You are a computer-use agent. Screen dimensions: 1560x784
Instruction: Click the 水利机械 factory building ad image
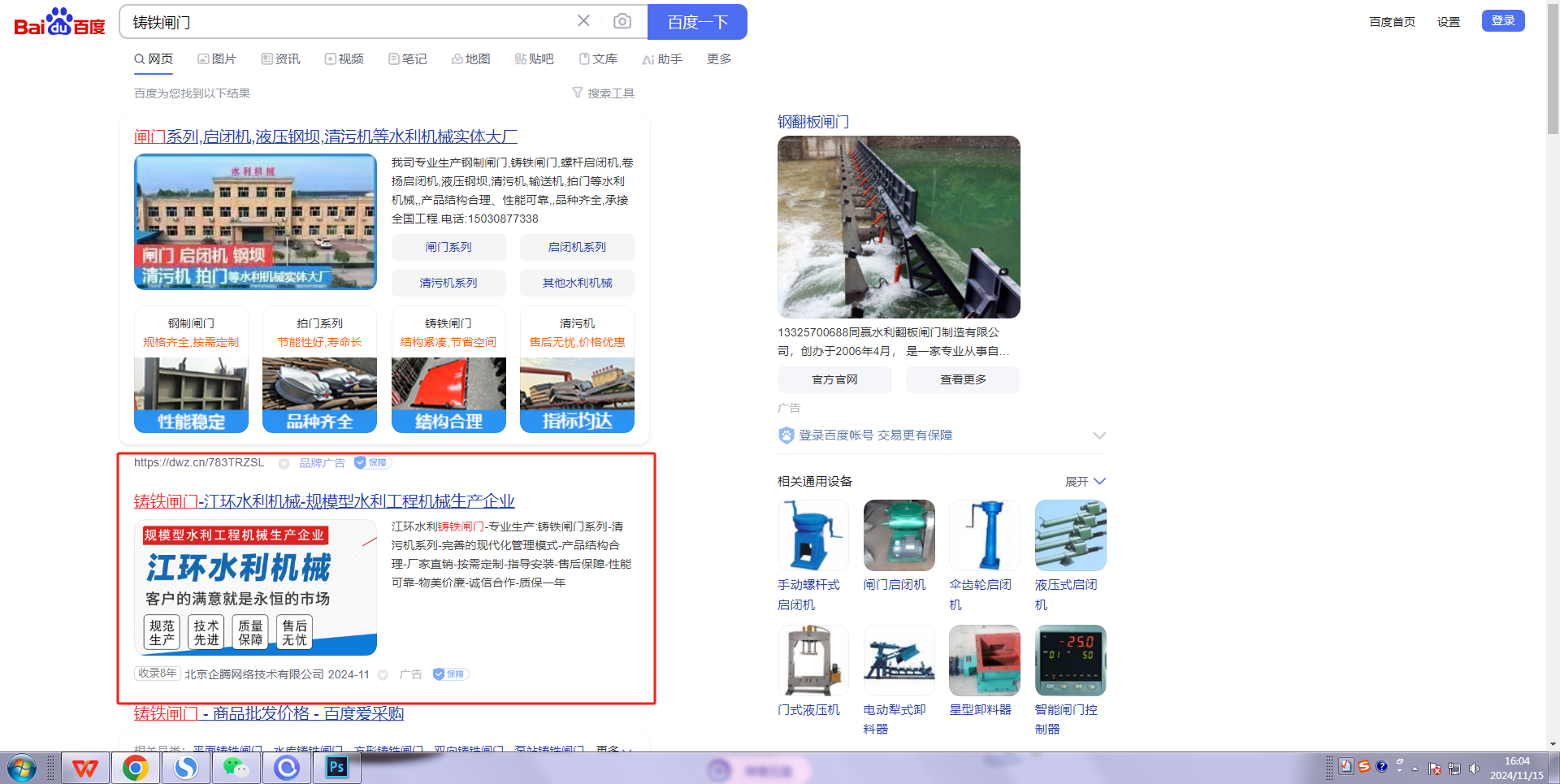point(255,222)
